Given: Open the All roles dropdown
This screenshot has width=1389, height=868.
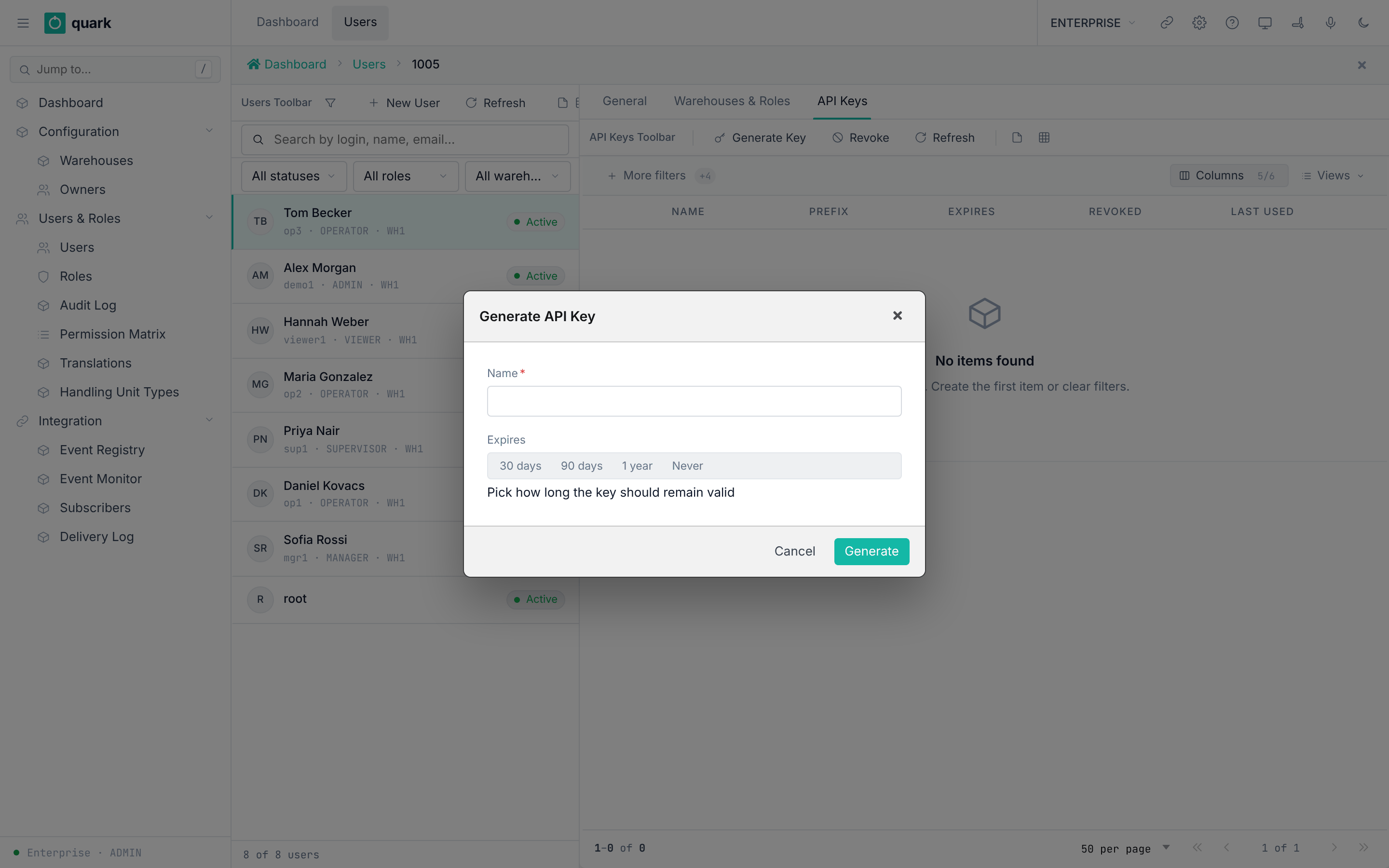Looking at the screenshot, I should tap(405, 176).
